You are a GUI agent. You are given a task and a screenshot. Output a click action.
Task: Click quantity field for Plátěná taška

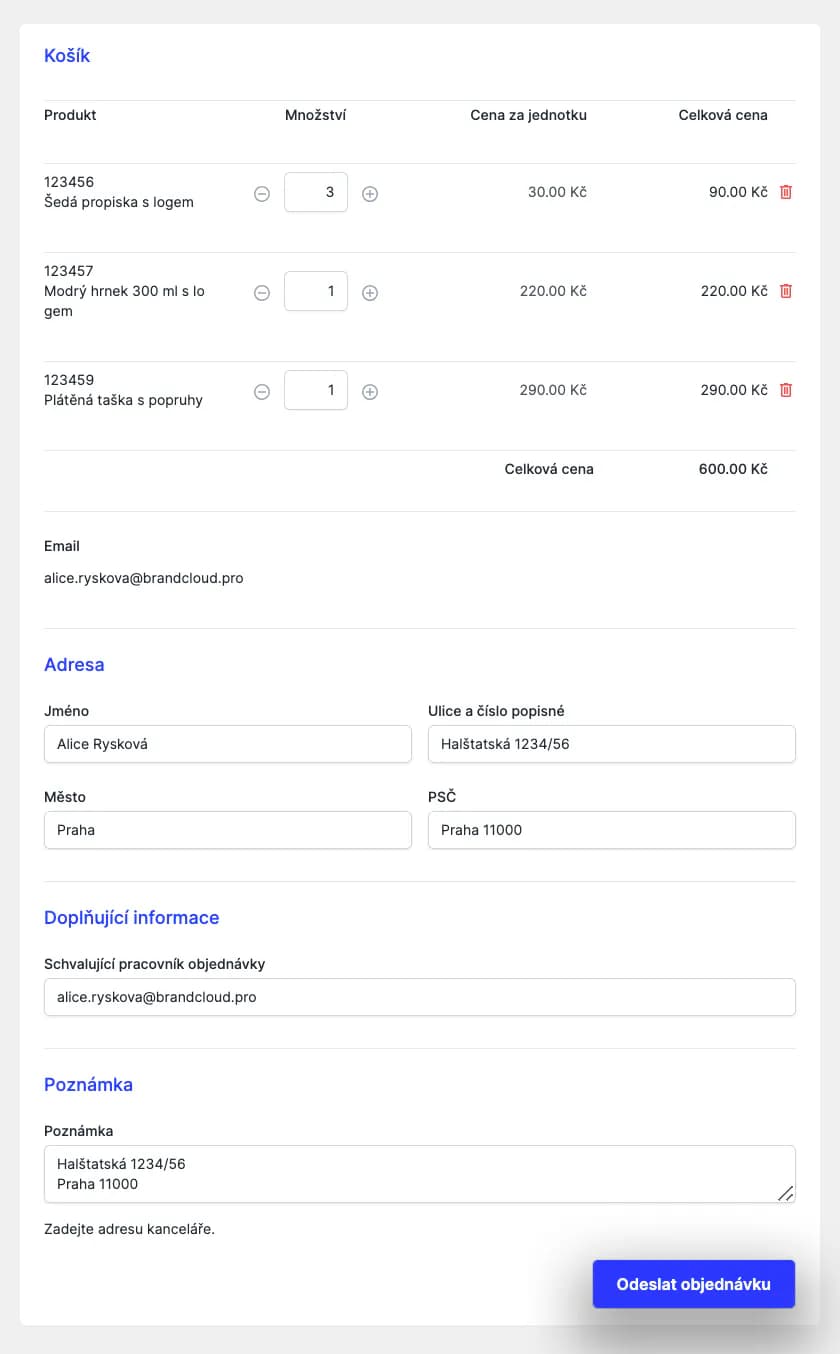coord(316,390)
